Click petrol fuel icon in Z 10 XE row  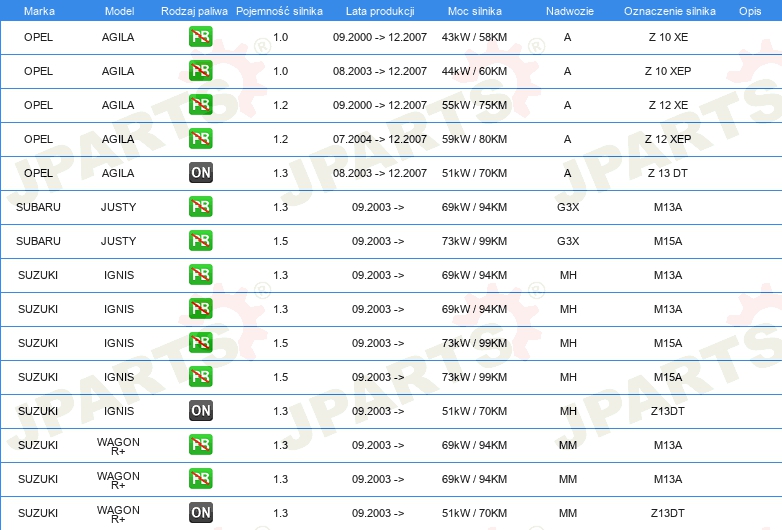coord(200,37)
